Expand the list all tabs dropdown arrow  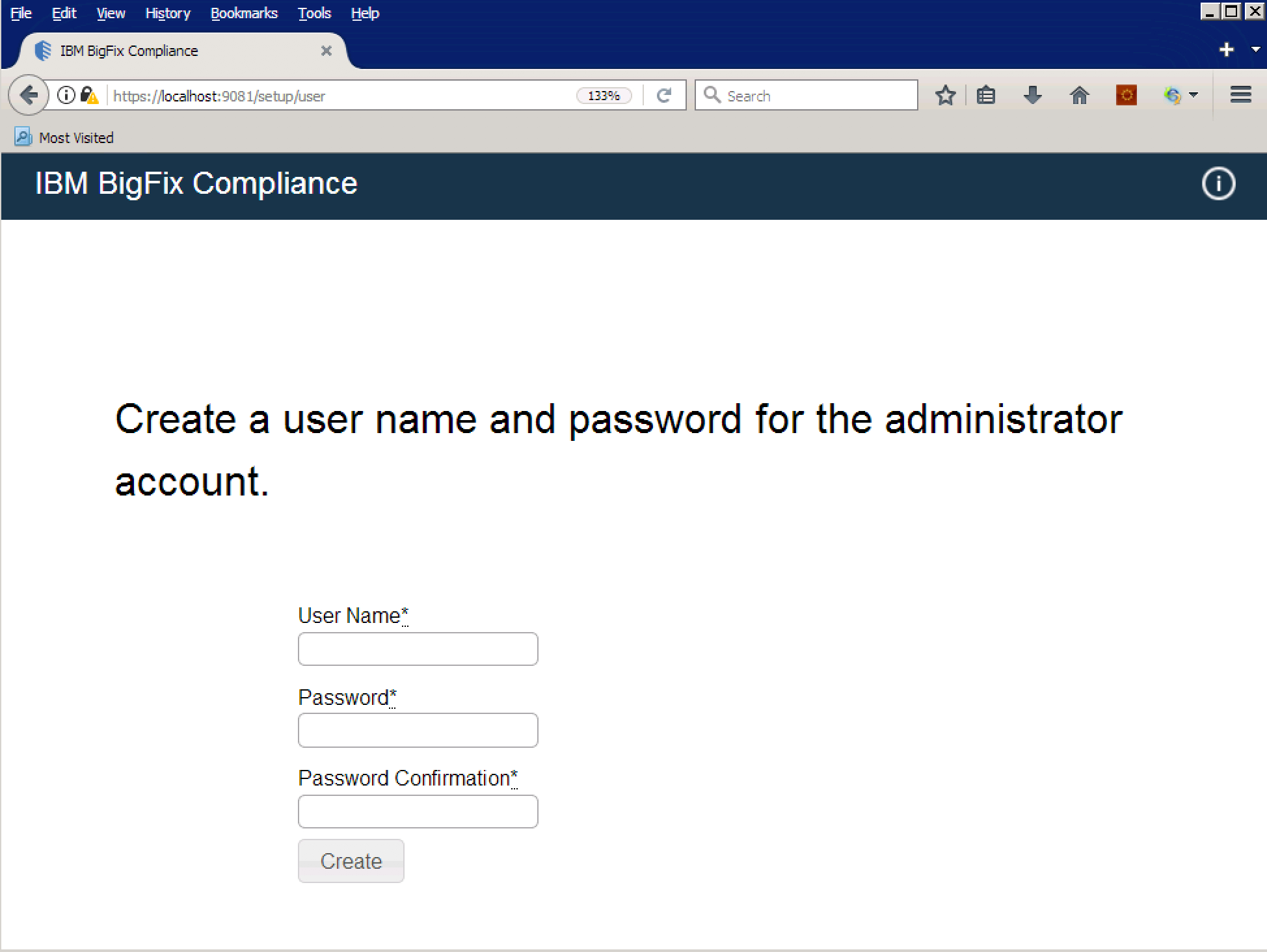tap(1255, 49)
